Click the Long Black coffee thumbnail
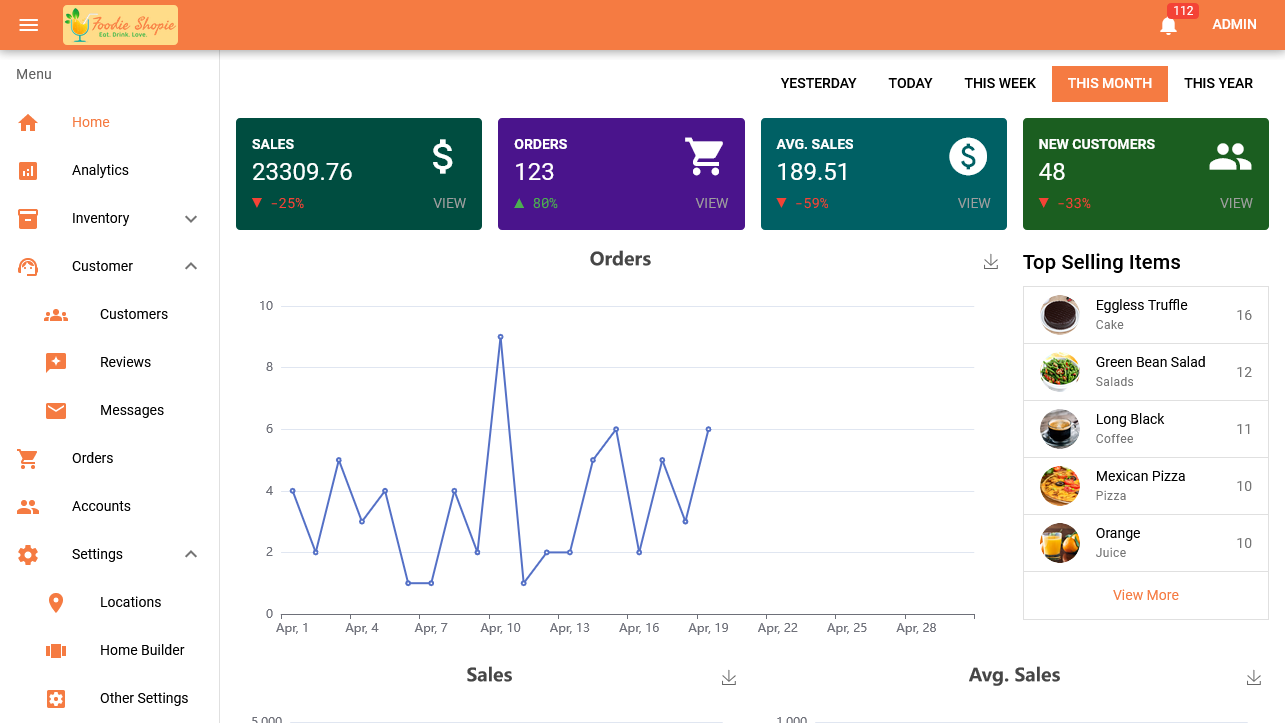Screen dimensions: 1285x723 [x=1060, y=429]
